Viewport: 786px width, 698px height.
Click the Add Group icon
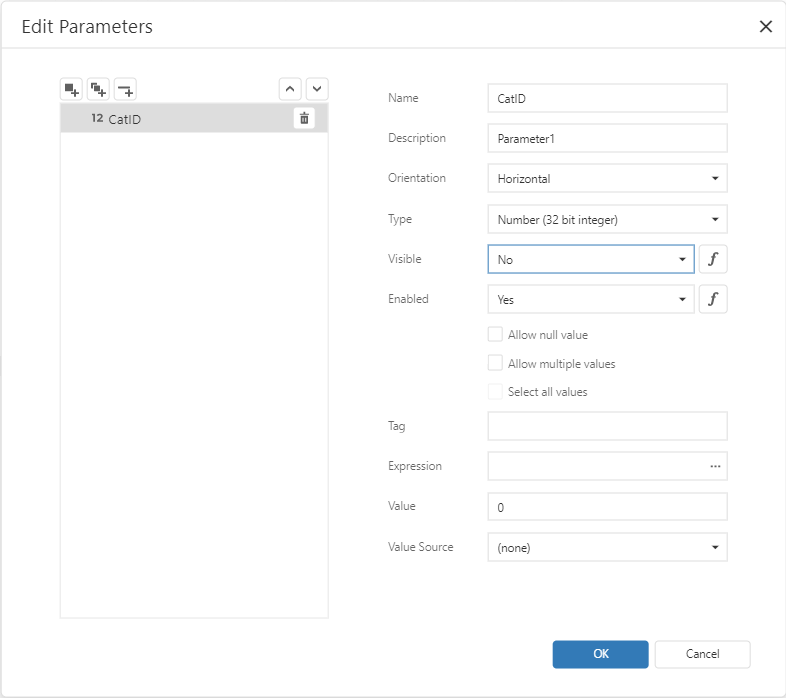[98, 89]
